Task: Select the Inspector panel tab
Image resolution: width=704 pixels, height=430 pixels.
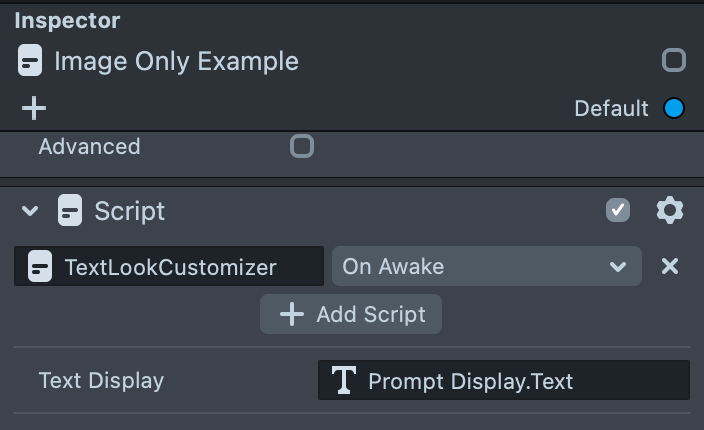Action: [67, 20]
